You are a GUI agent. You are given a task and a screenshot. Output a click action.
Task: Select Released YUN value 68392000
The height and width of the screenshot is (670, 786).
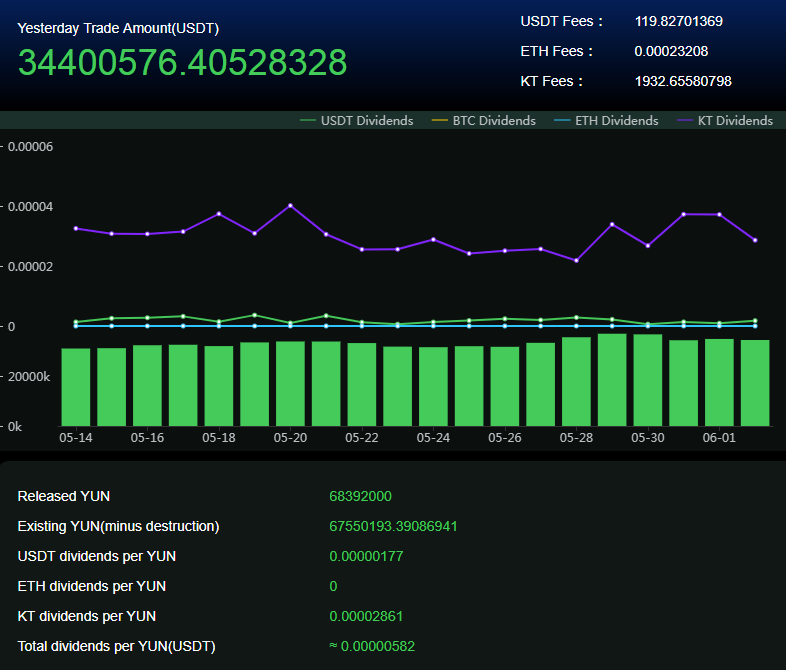(x=360, y=497)
